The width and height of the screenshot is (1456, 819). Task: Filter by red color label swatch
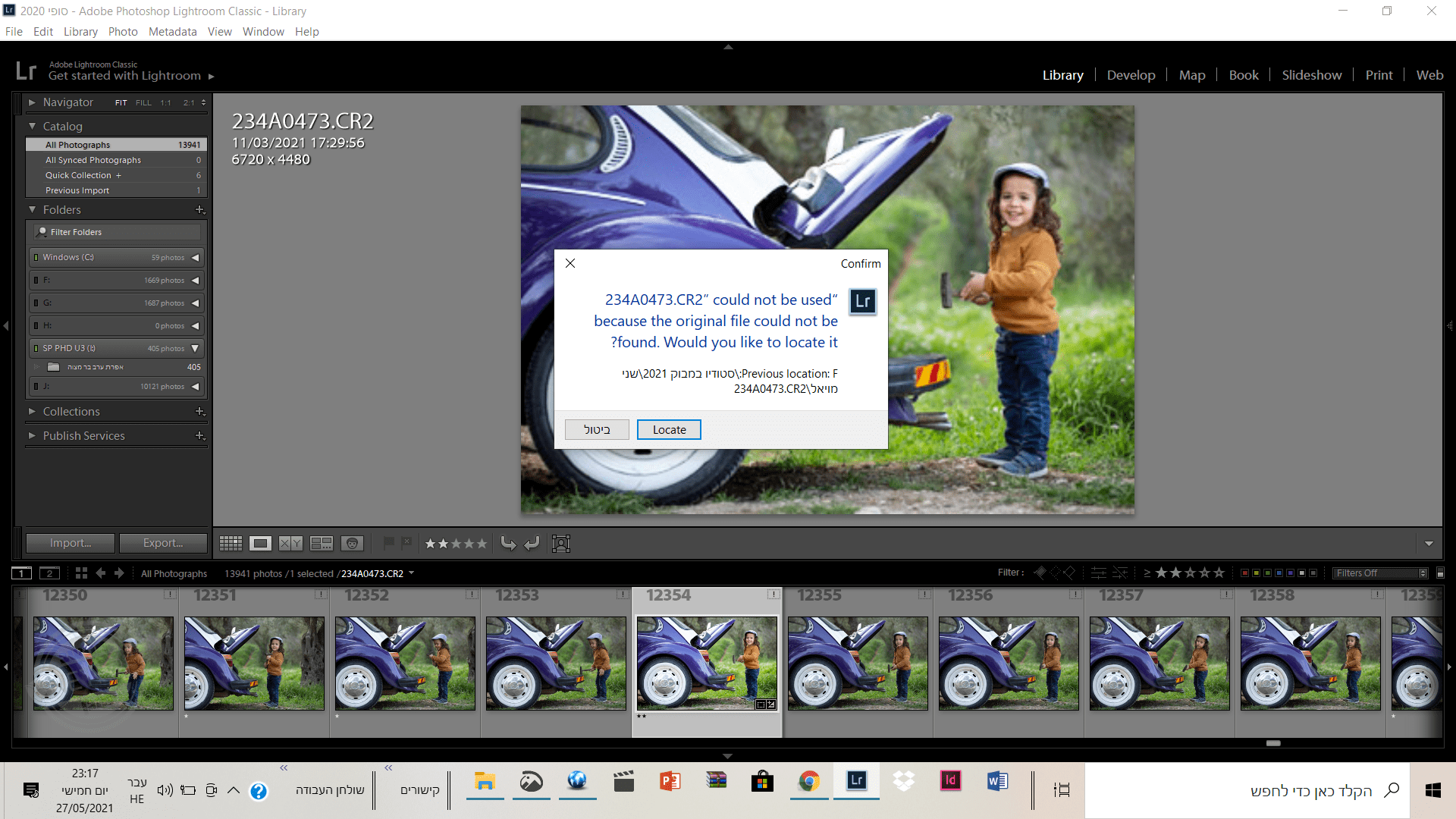[1244, 573]
